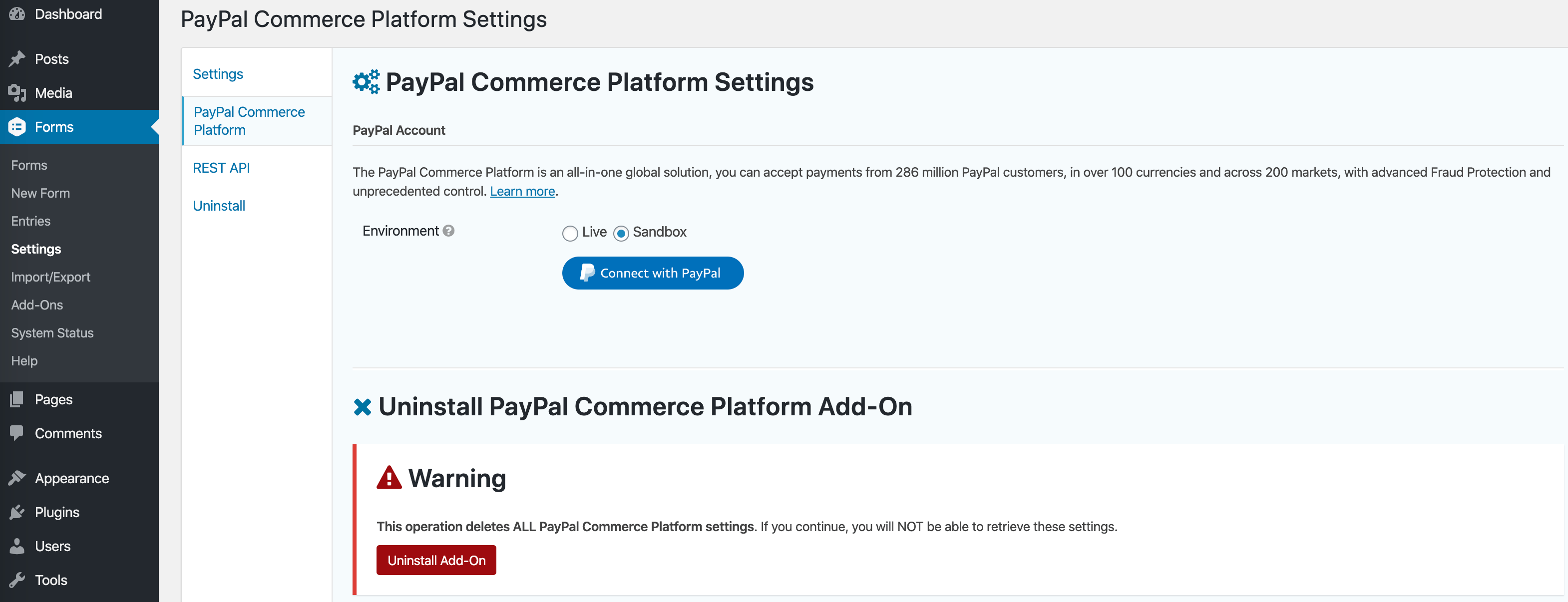The width and height of the screenshot is (1568, 602).
Task: Click the gears icon beside the Settings heading
Action: 366,81
